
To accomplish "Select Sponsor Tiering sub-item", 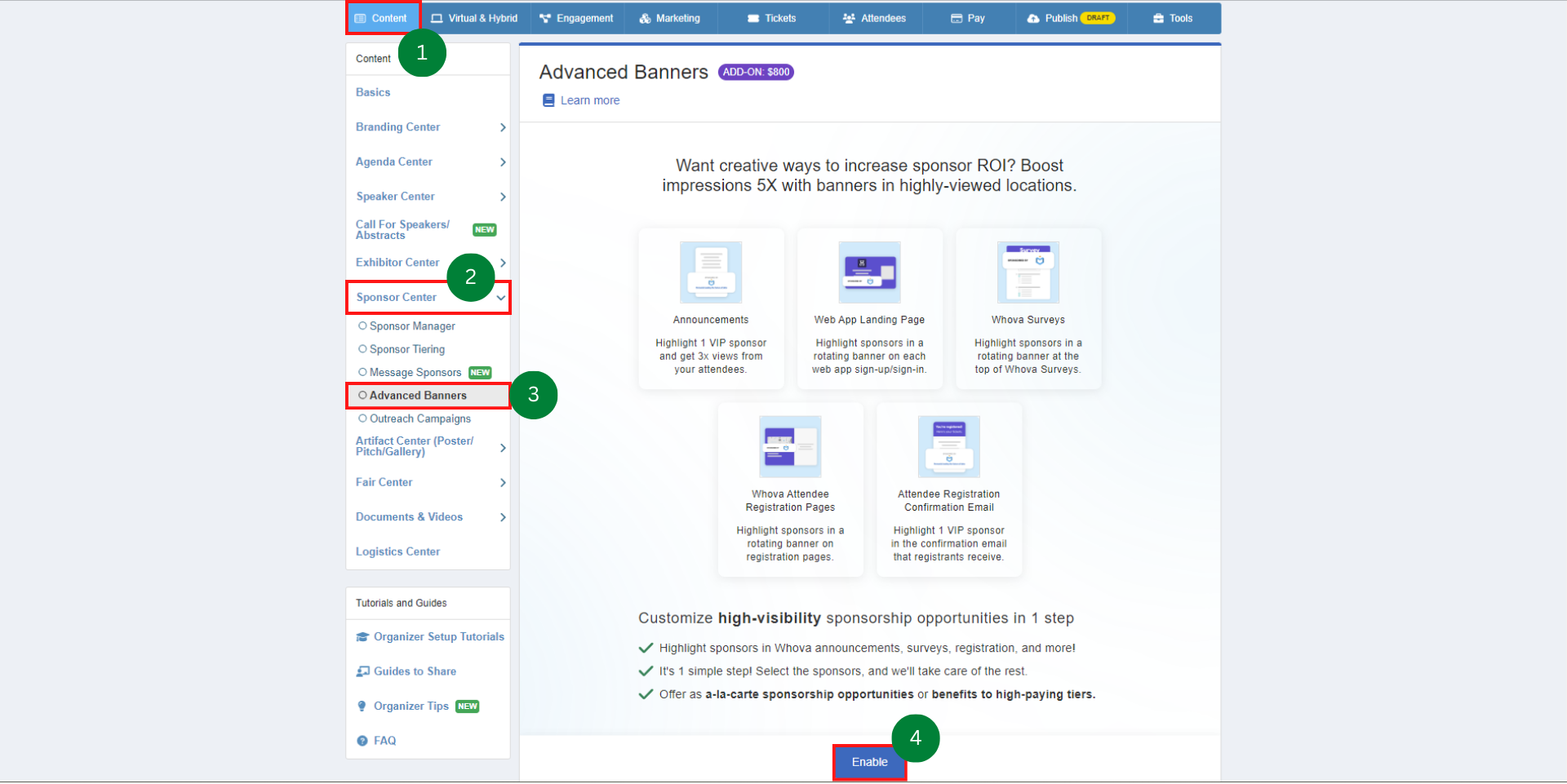I will (x=407, y=349).
